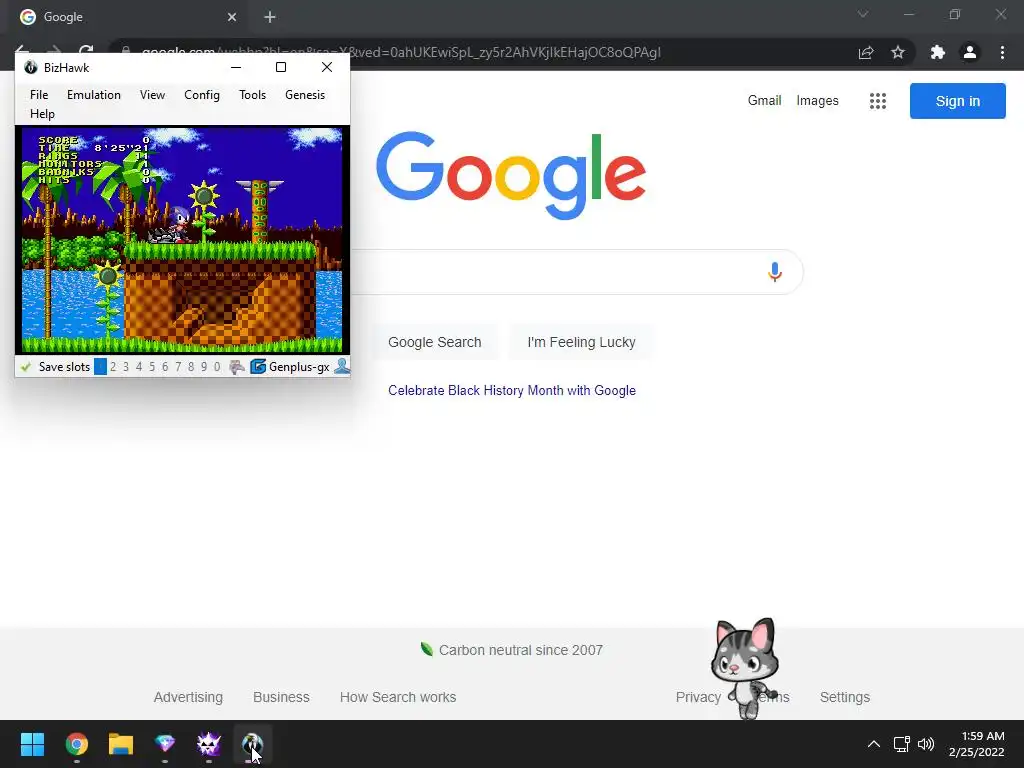Image resolution: width=1024 pixels, height=768 pixels.
Task: Open the Config menu in BizHawk
Action: click(202, 95)
